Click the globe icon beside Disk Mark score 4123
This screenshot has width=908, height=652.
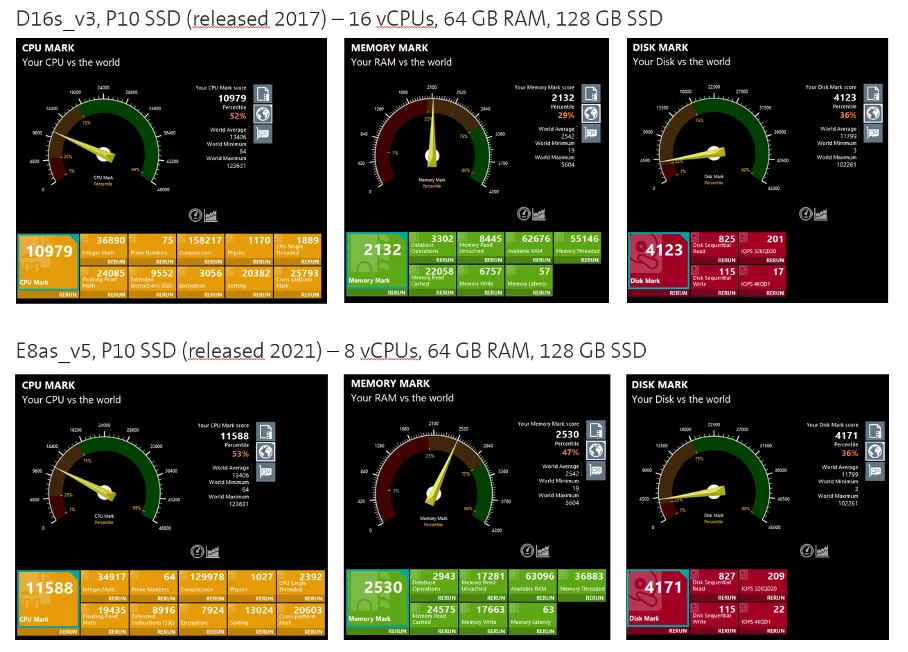pos(873,113)
